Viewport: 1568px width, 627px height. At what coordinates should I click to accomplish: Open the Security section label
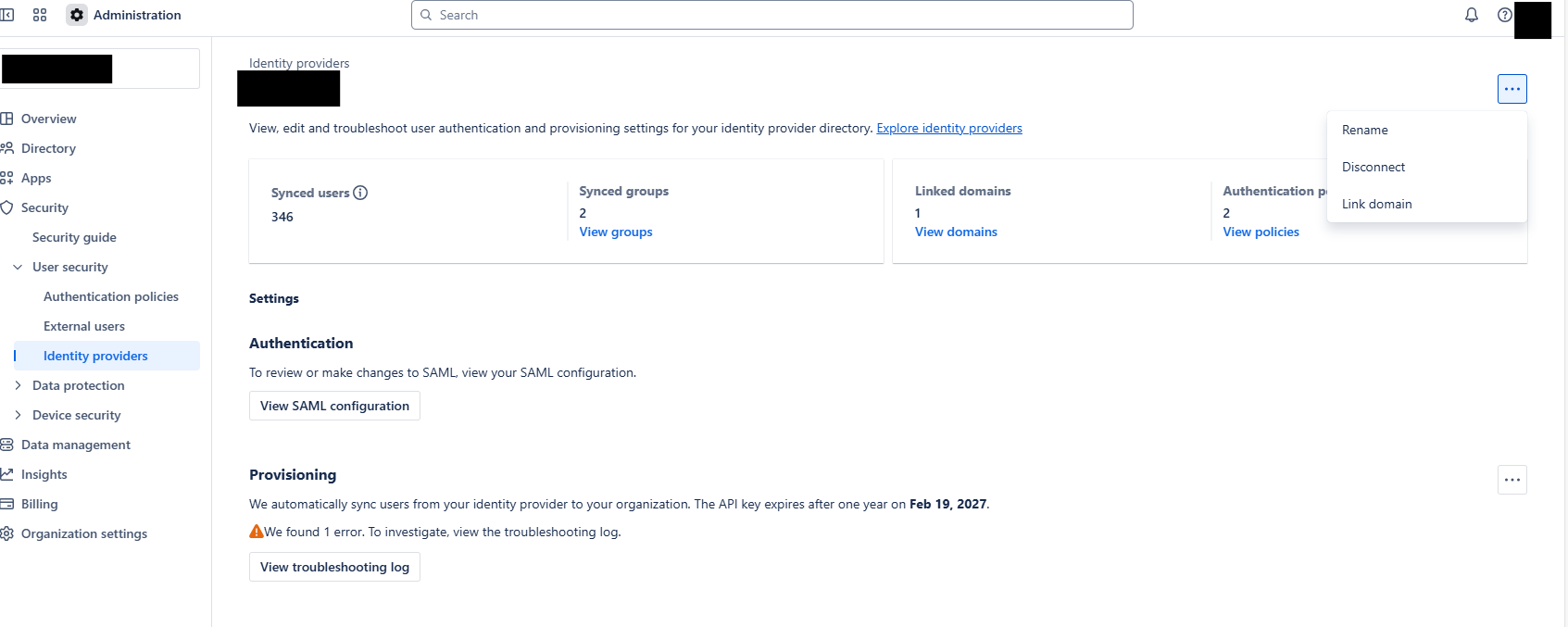(x=44, y=207)
